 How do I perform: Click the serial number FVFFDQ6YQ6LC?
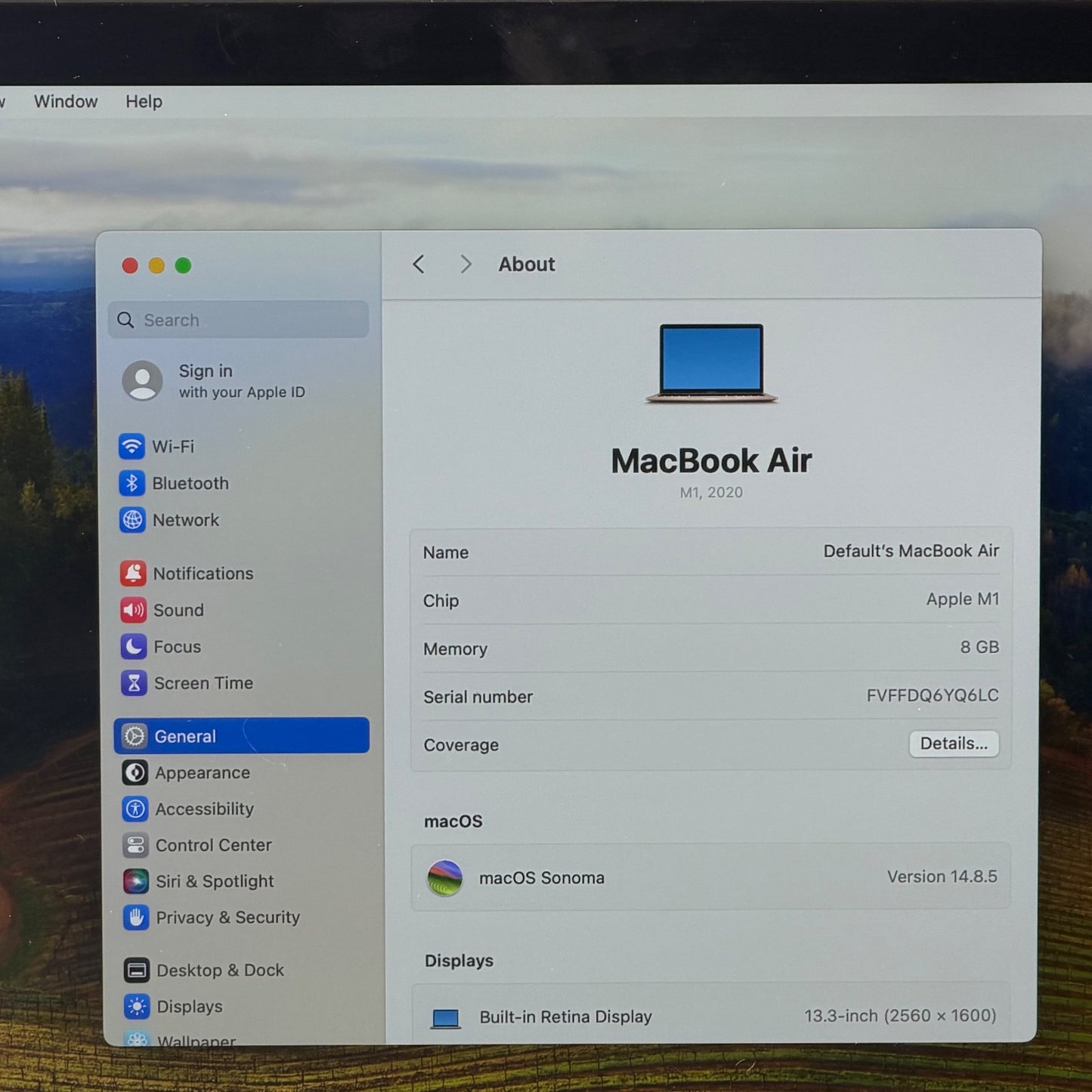tap(933, 695)
